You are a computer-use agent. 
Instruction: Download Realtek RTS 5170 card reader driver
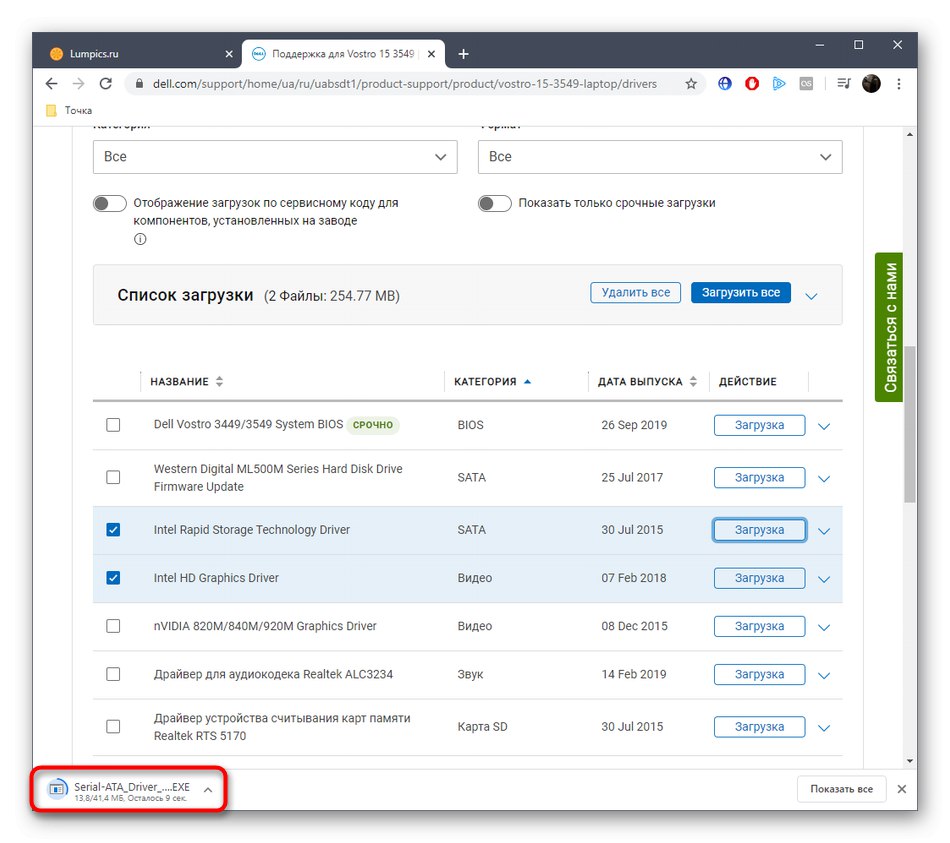759,727
